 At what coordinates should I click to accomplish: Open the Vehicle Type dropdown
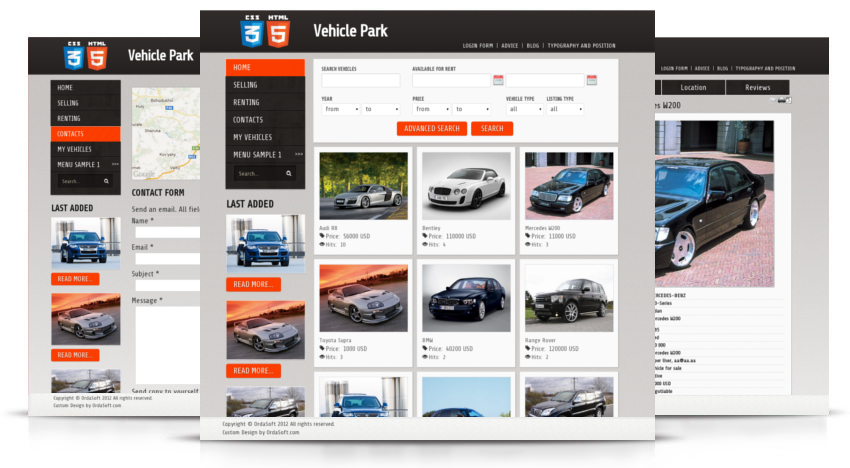pyautogui.click(x=525, y=109)
